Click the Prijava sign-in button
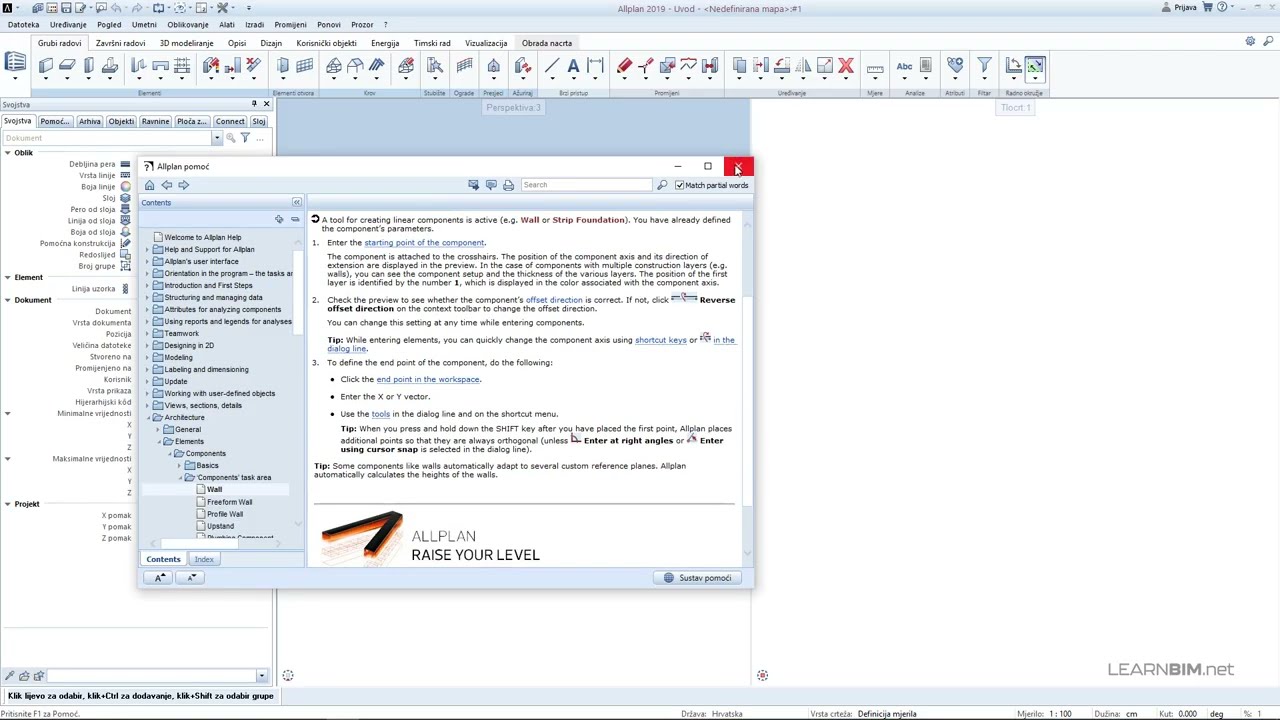The width and height of the screenshot is (1280, 720). click(x=1180, y=7)
